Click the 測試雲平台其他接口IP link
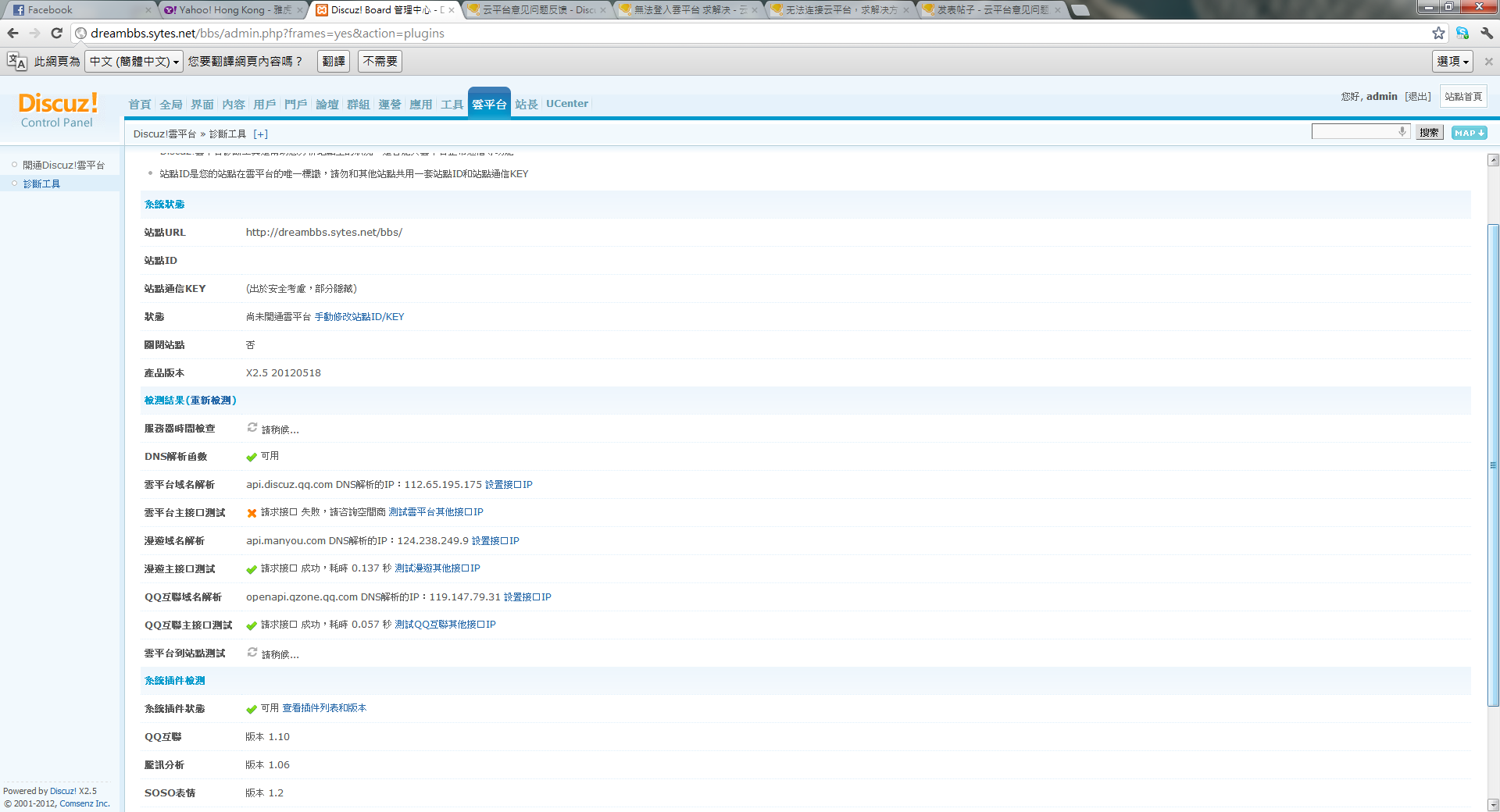The width and height of the screenshot is (1500, 812). coord(436,512)
